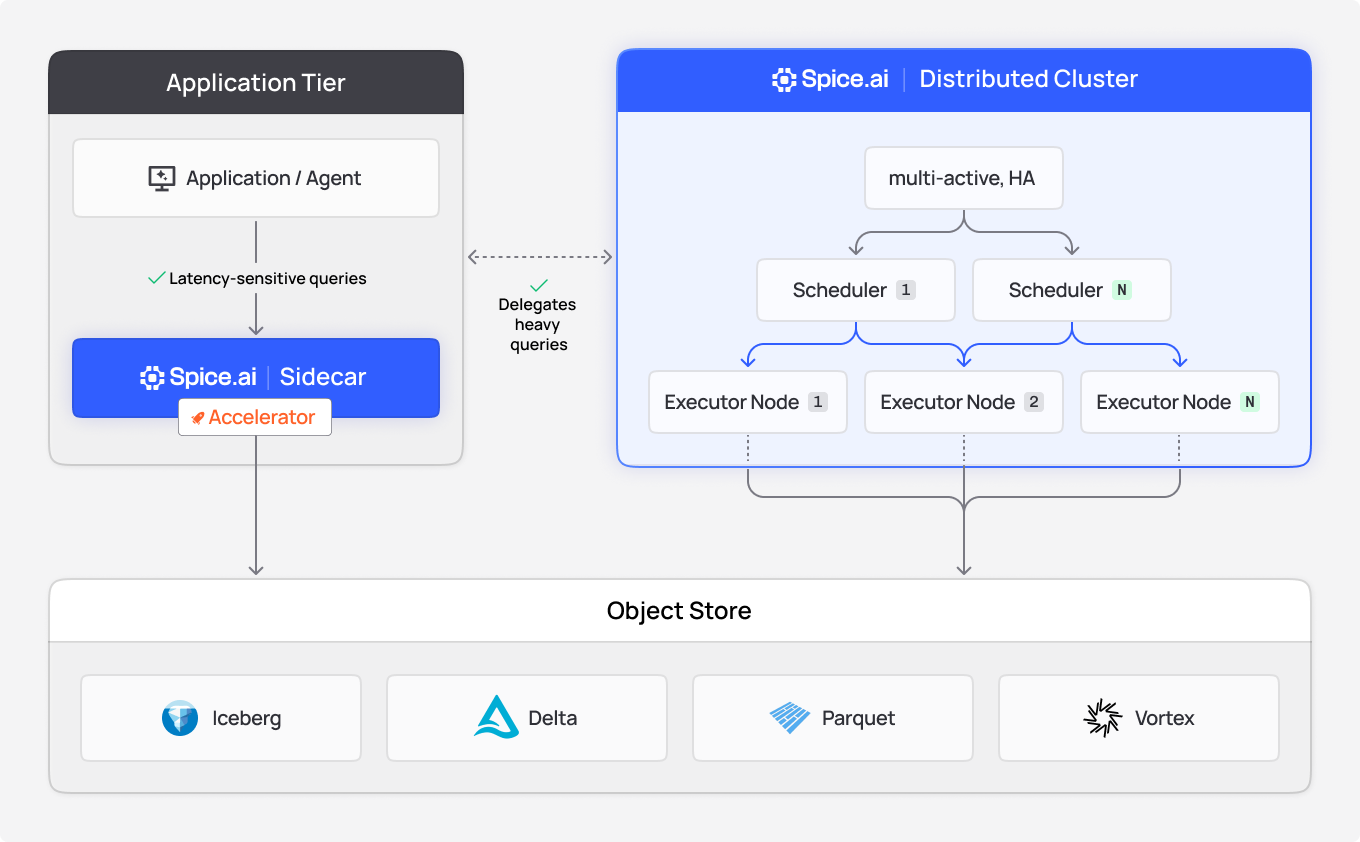The height and width of the screenshot is (842, 1360).
Task: Click the monitor icon beside Application / Agent
Action: (x=162, y=179)
